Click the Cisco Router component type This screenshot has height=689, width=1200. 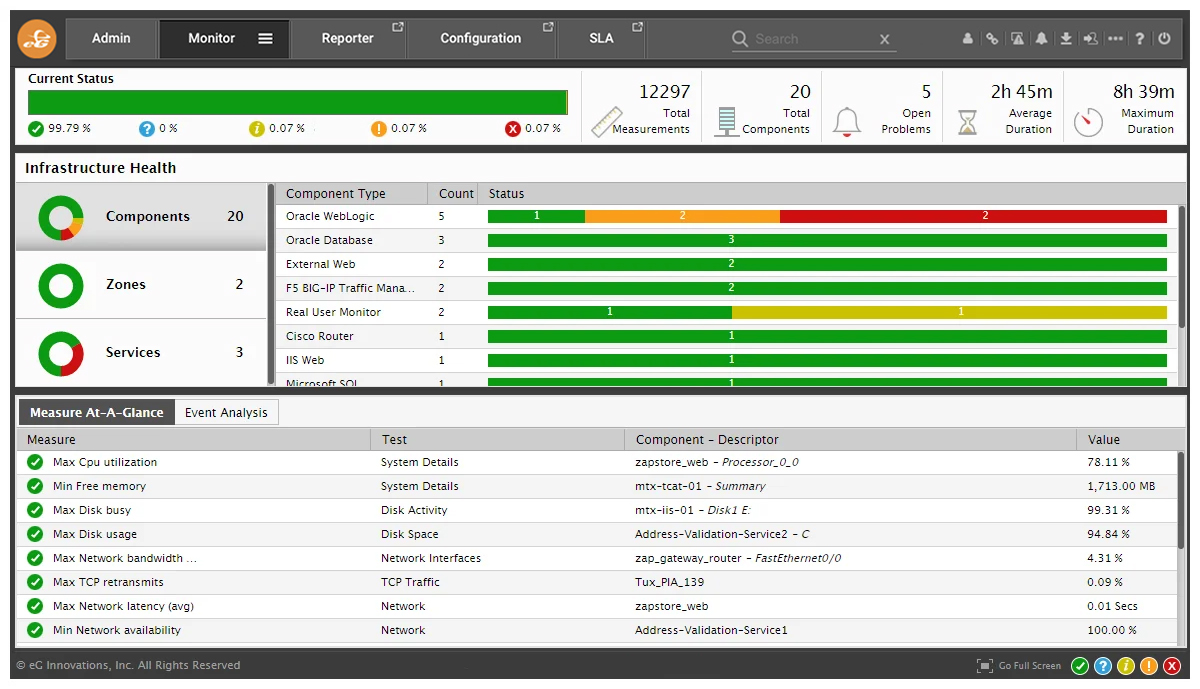tap(320, 336)
